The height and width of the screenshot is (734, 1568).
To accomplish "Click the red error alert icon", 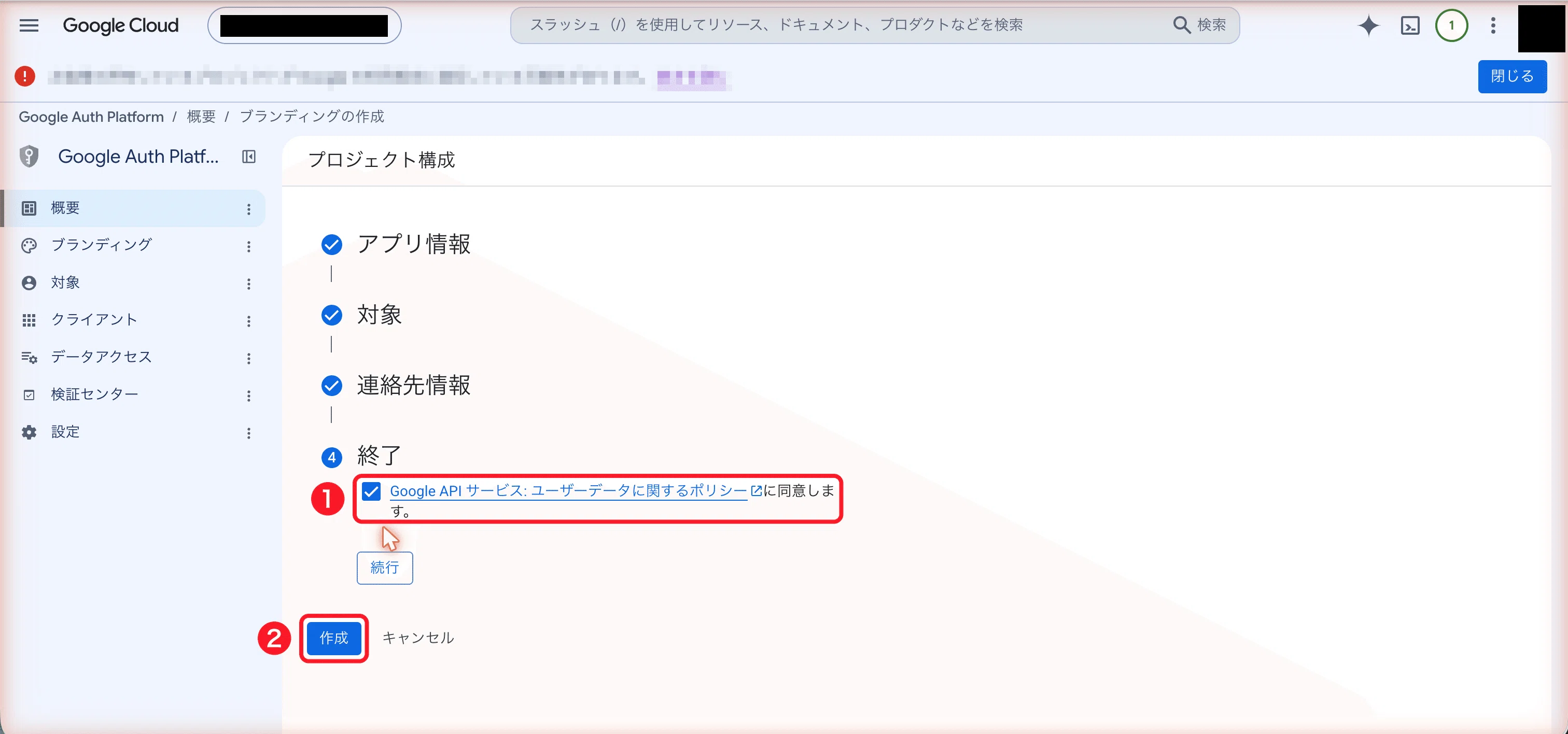I will click(x=25, y=76).
